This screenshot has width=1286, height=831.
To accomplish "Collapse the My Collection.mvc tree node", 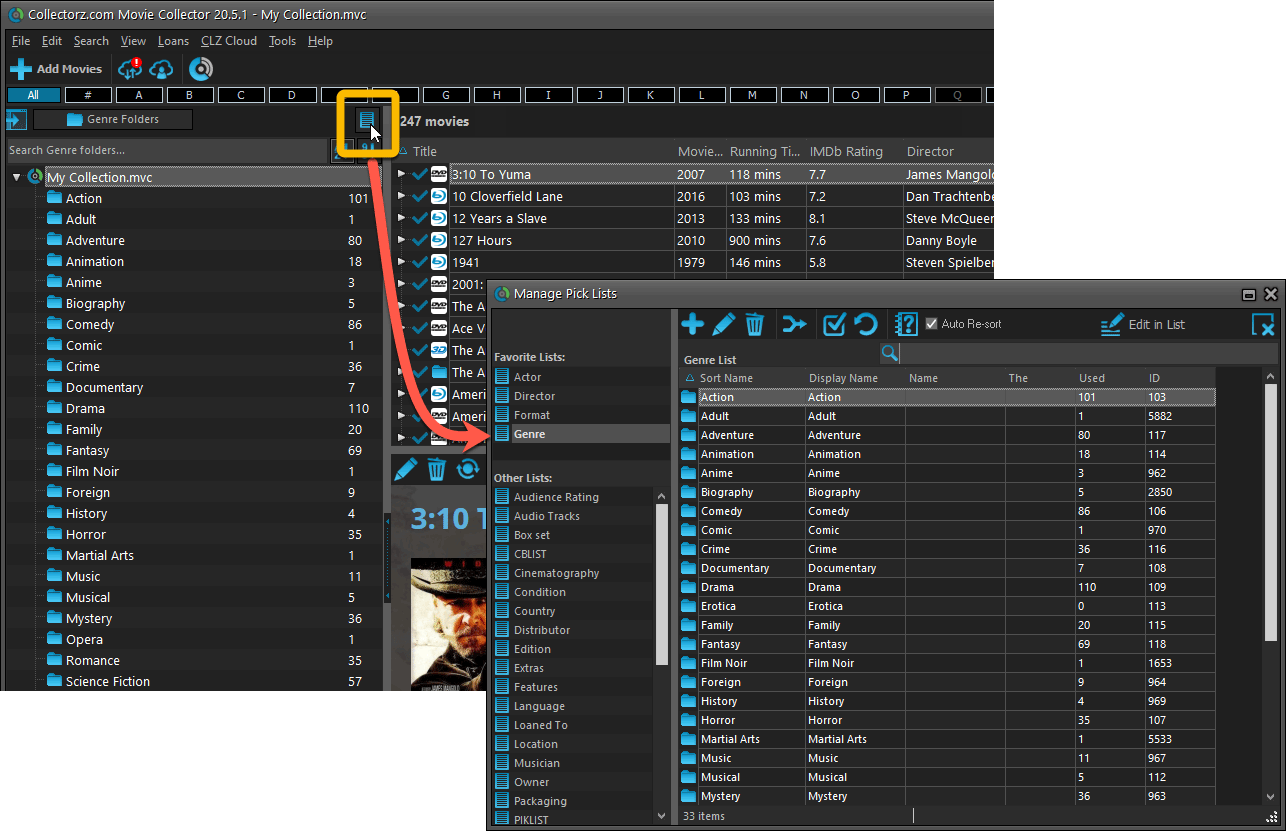I will click(17, 177).
